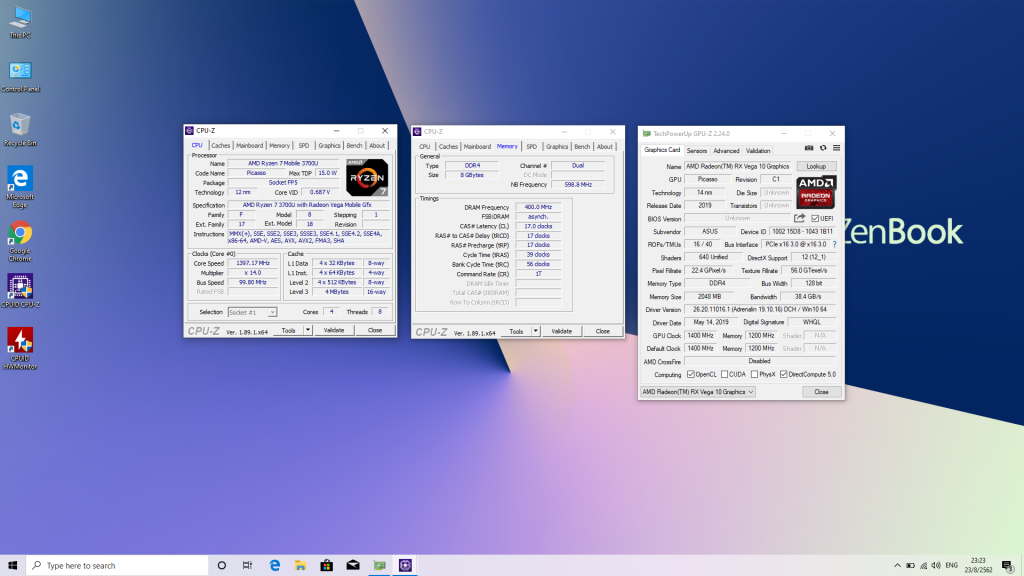Toggle the UEFI checkbox in GPU-Z
The width and height of the screenshot is (1024, 576).
[815, 219]
